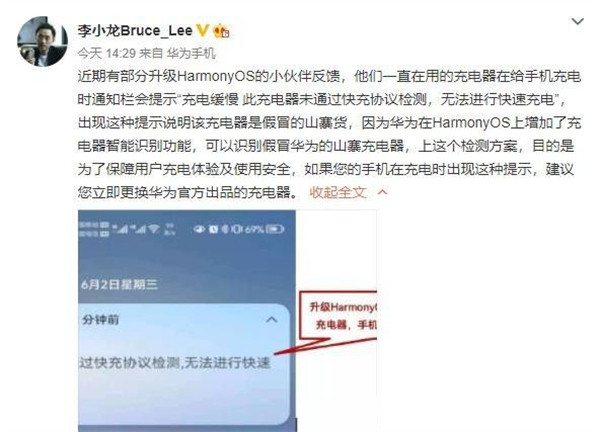Click the Wi-Fi icon in phone status bar

tap(154, 229)
